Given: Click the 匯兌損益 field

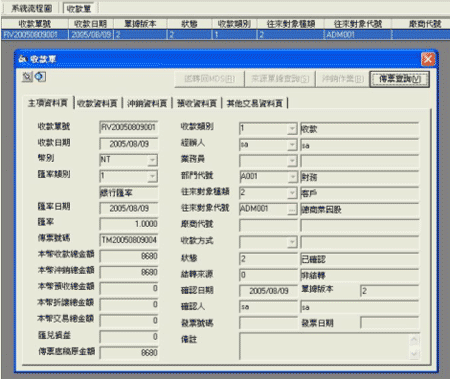Looking at the screenshot, I should pos(129,337).
